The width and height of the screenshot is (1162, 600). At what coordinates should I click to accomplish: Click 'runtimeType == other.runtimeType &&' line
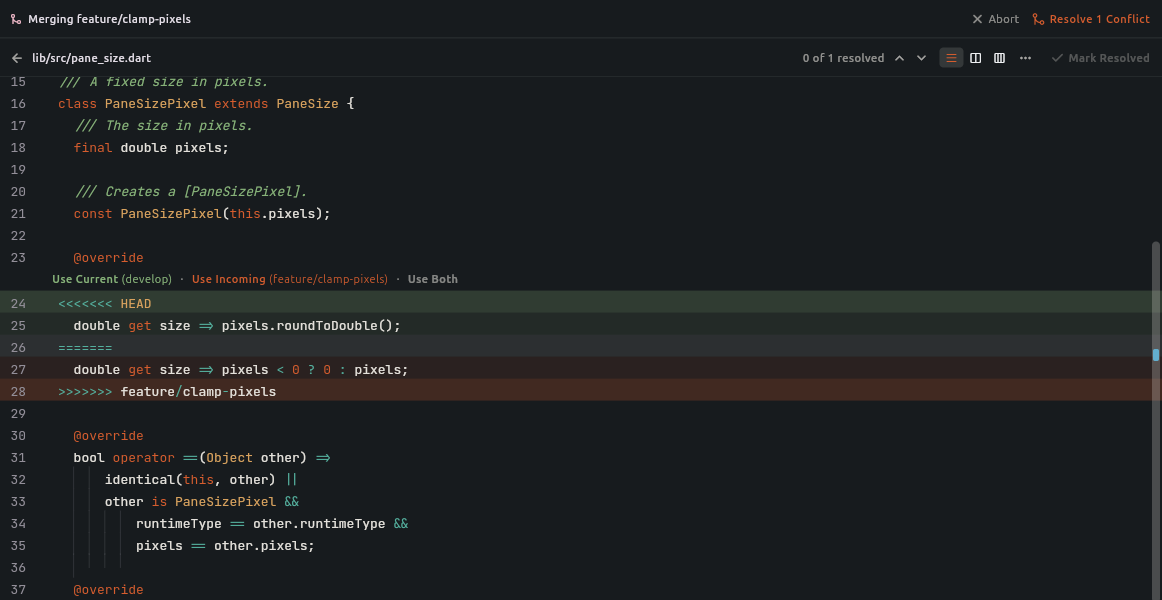click(272, 524)
